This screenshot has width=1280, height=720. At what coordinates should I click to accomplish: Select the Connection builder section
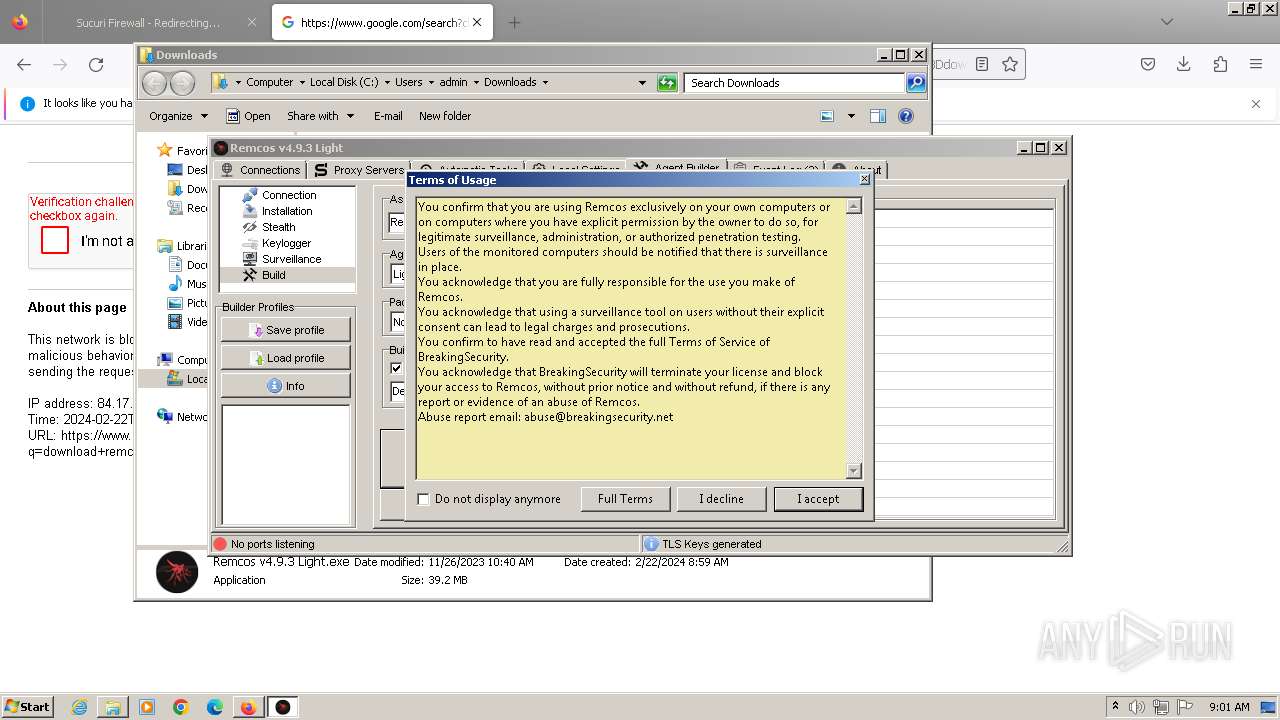(x=289, y=195)
